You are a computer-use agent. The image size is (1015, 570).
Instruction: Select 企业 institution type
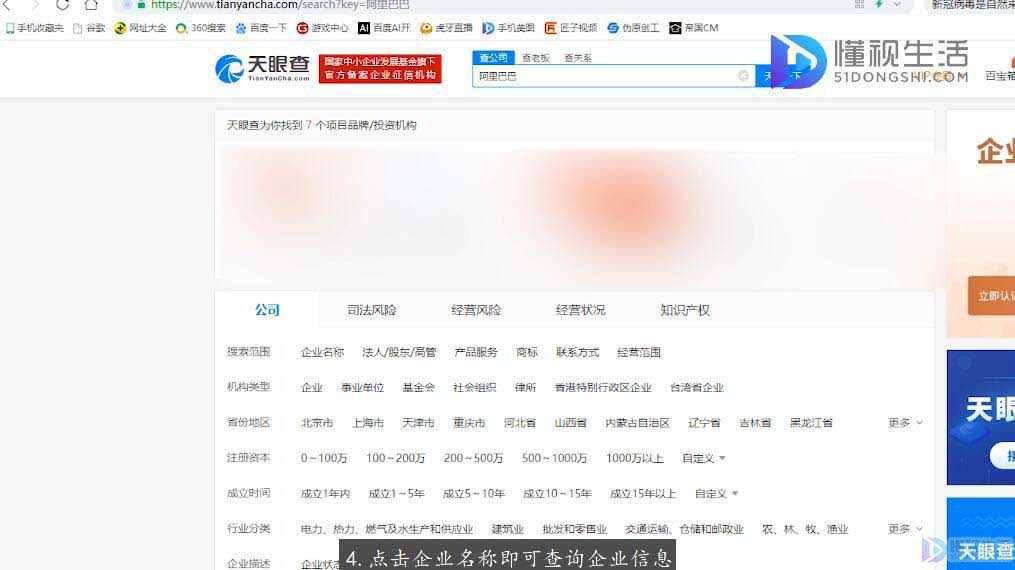[x=311, y=388]
